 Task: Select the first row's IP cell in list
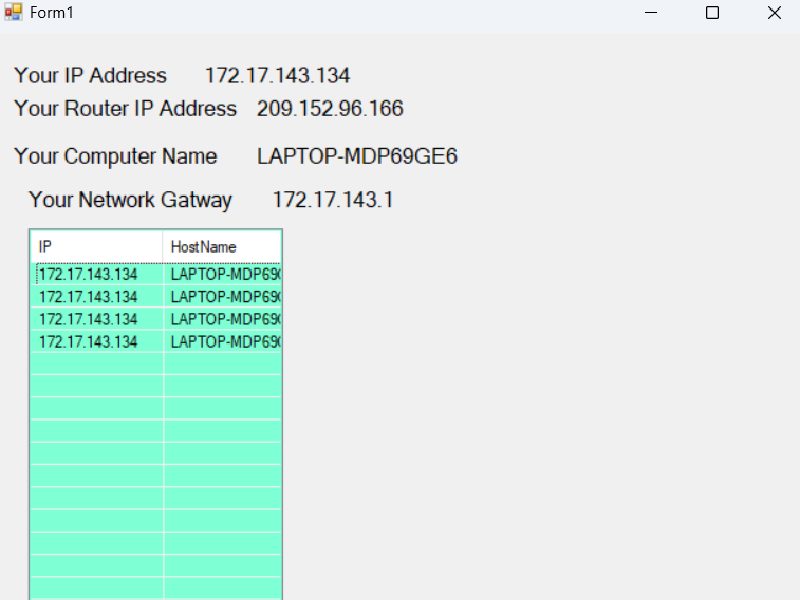point(88,274)
